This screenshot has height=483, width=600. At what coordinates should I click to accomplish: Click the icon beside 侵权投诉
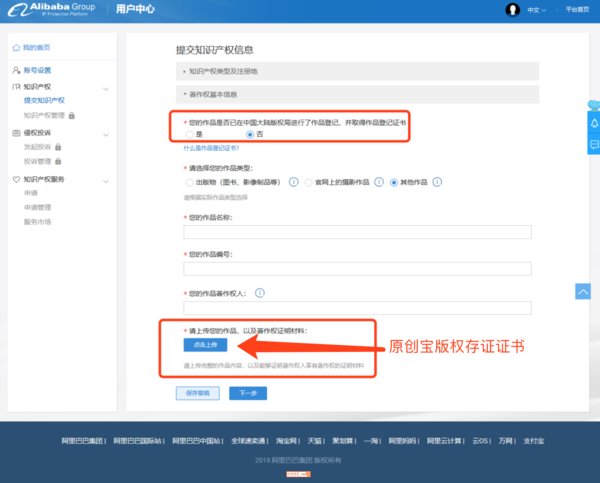coord(16,133)
